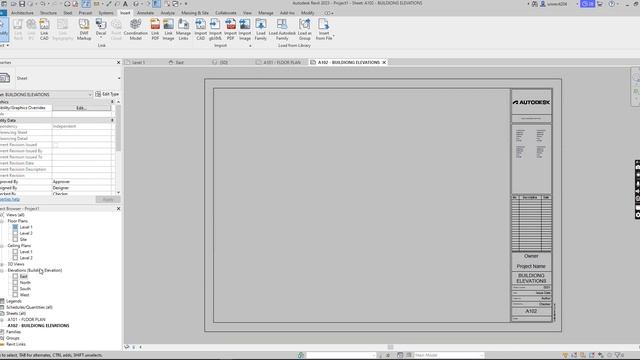Viewport: 640px width, 360px height.
Task: Click the user sign-in account icon
Action: coord(543,4)
